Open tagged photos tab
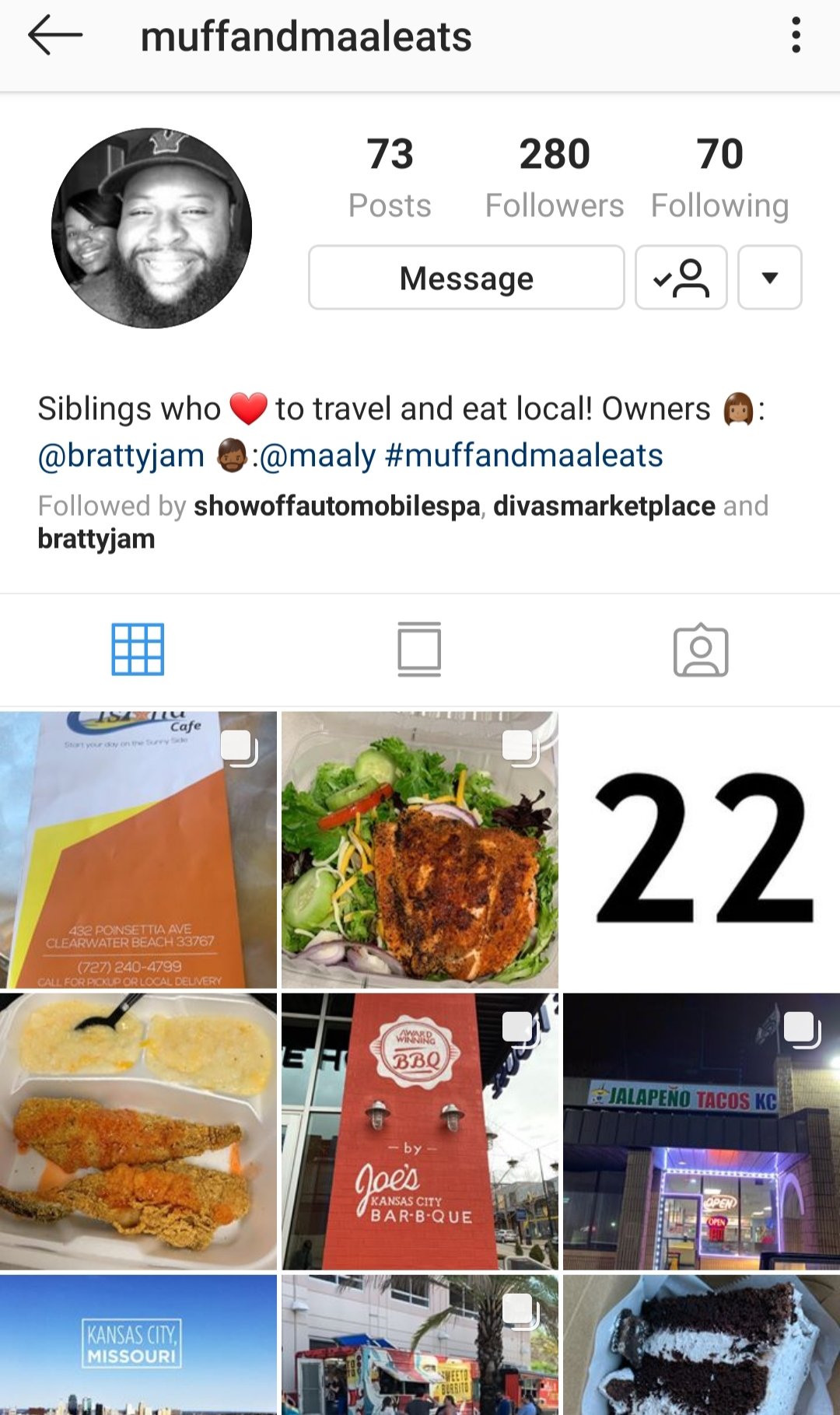840x1415 pixels. coord(701,650)
